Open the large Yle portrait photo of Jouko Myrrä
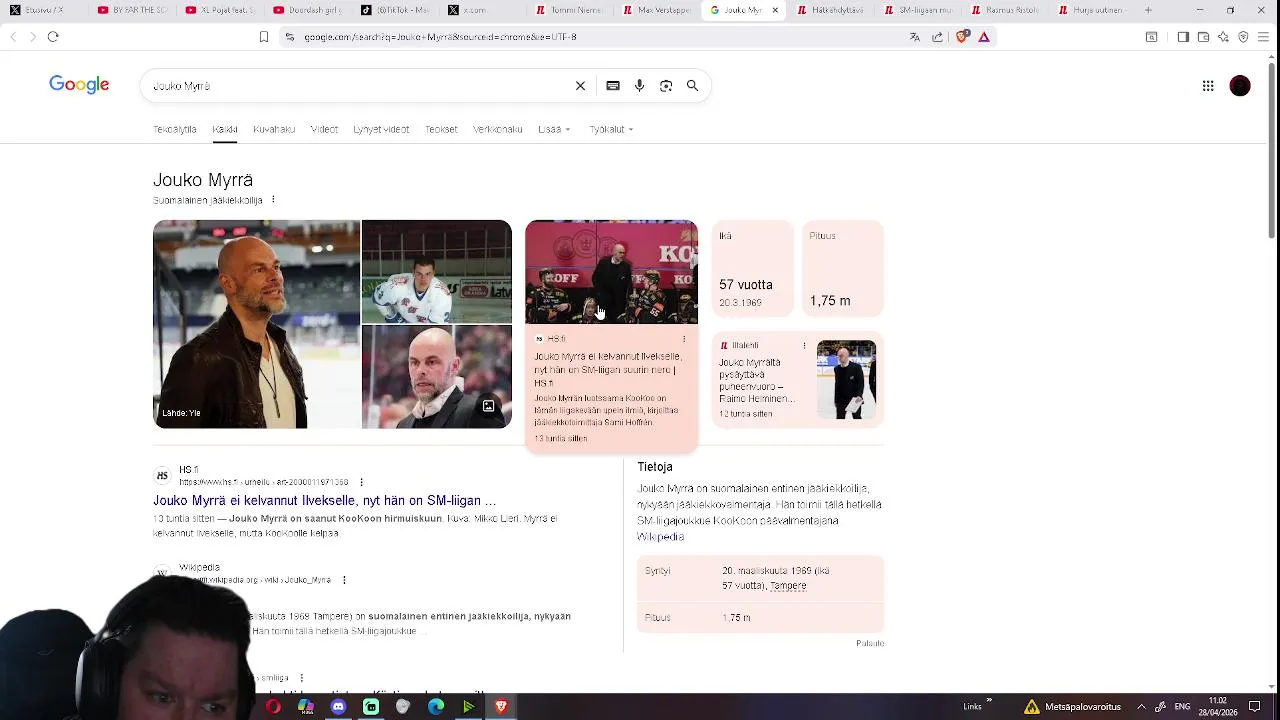Screen dimensions: 1280x720 click(x=256, y=324)
